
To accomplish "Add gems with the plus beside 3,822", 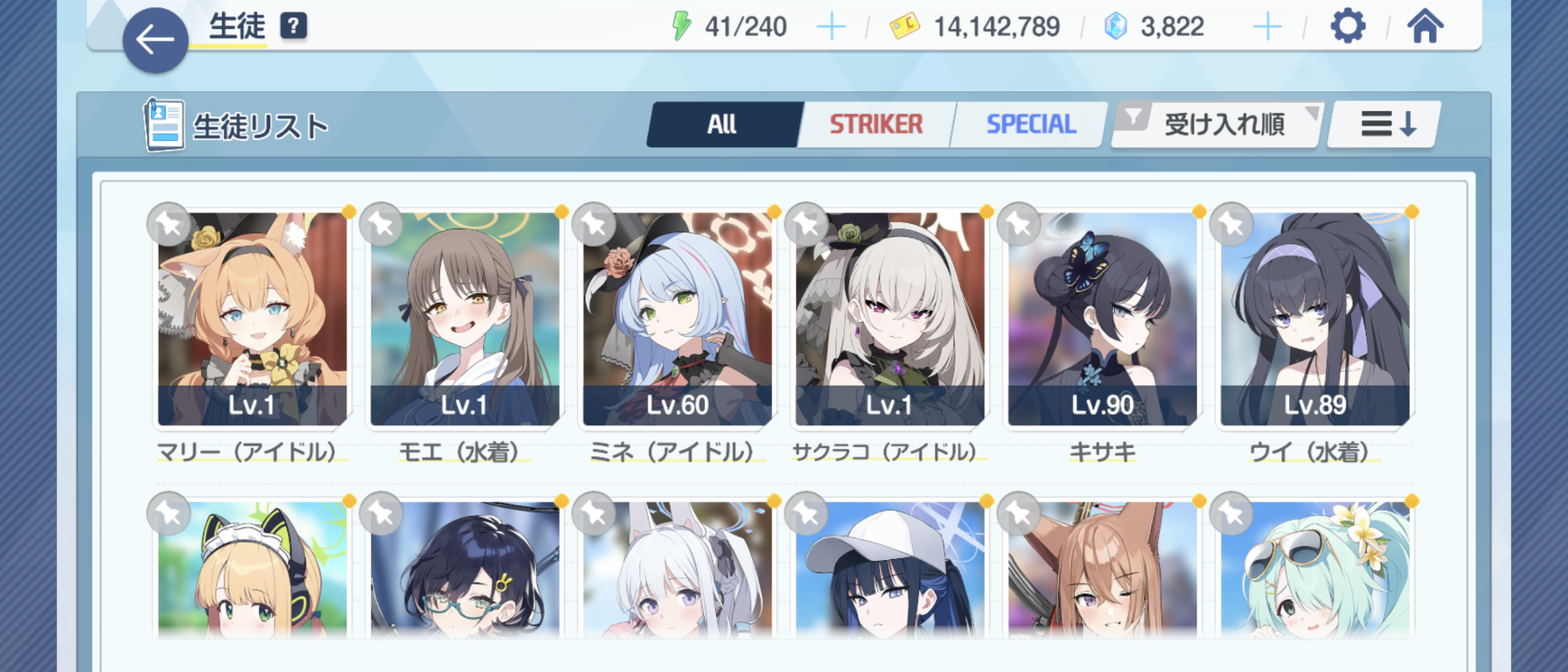I will (x=1266, y=27).
